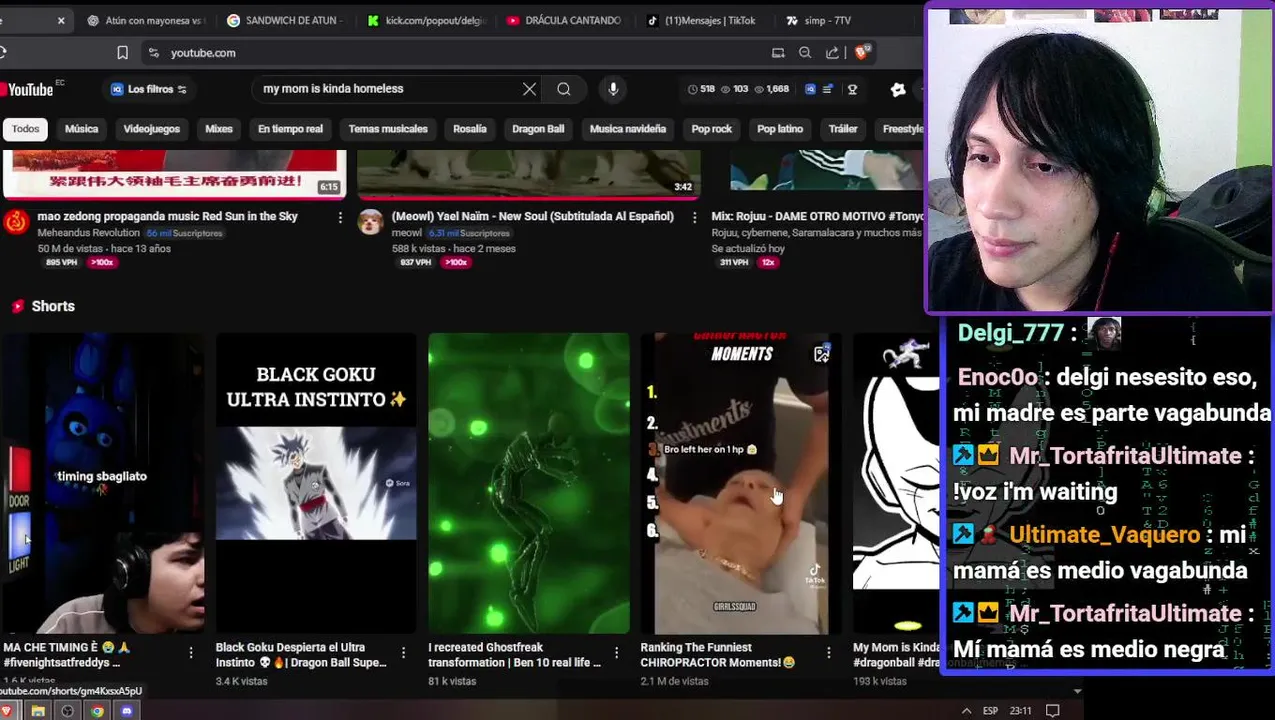Open meowl channel avatar

click(x=370, y=221)
